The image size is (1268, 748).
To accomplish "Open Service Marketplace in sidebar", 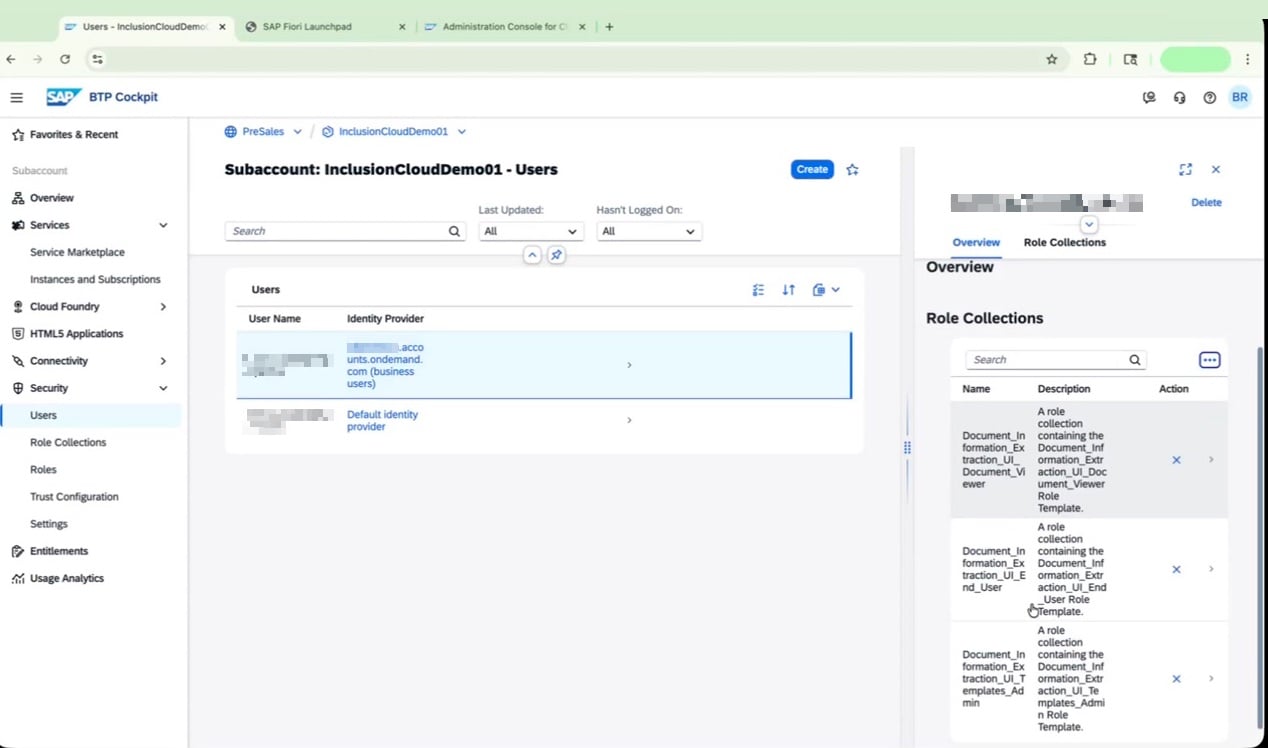I will (x=77, y=253).
